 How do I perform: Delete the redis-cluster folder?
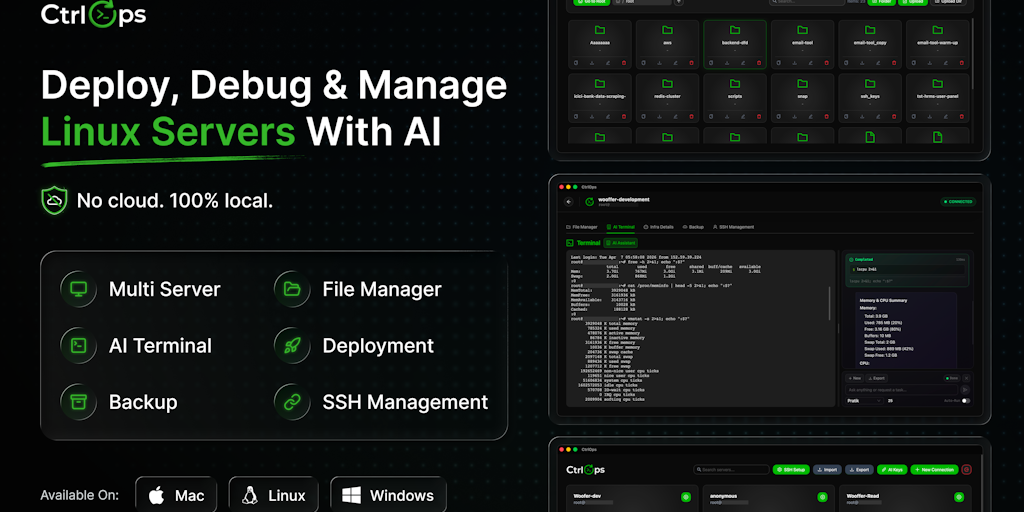click(691, 116)
